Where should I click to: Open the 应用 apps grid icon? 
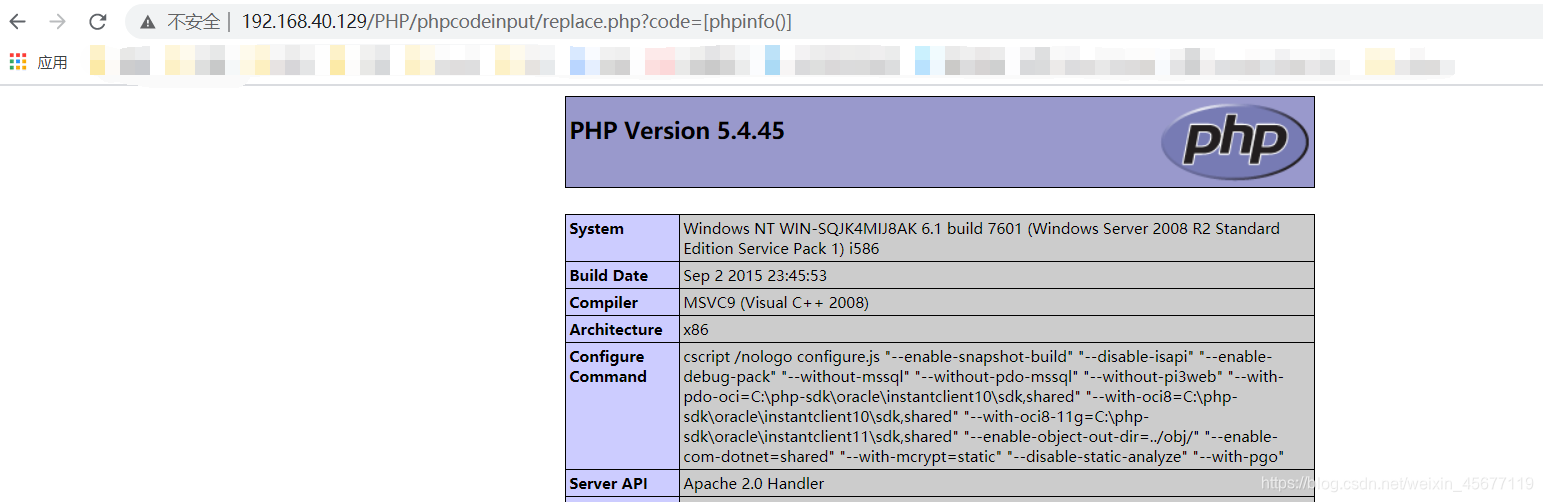click(x=18, y=62)
